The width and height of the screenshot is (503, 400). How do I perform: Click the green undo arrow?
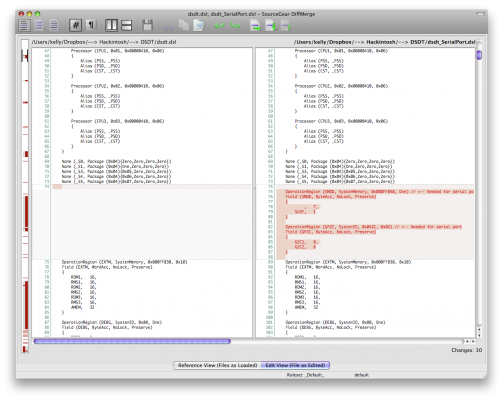(219, 25)
